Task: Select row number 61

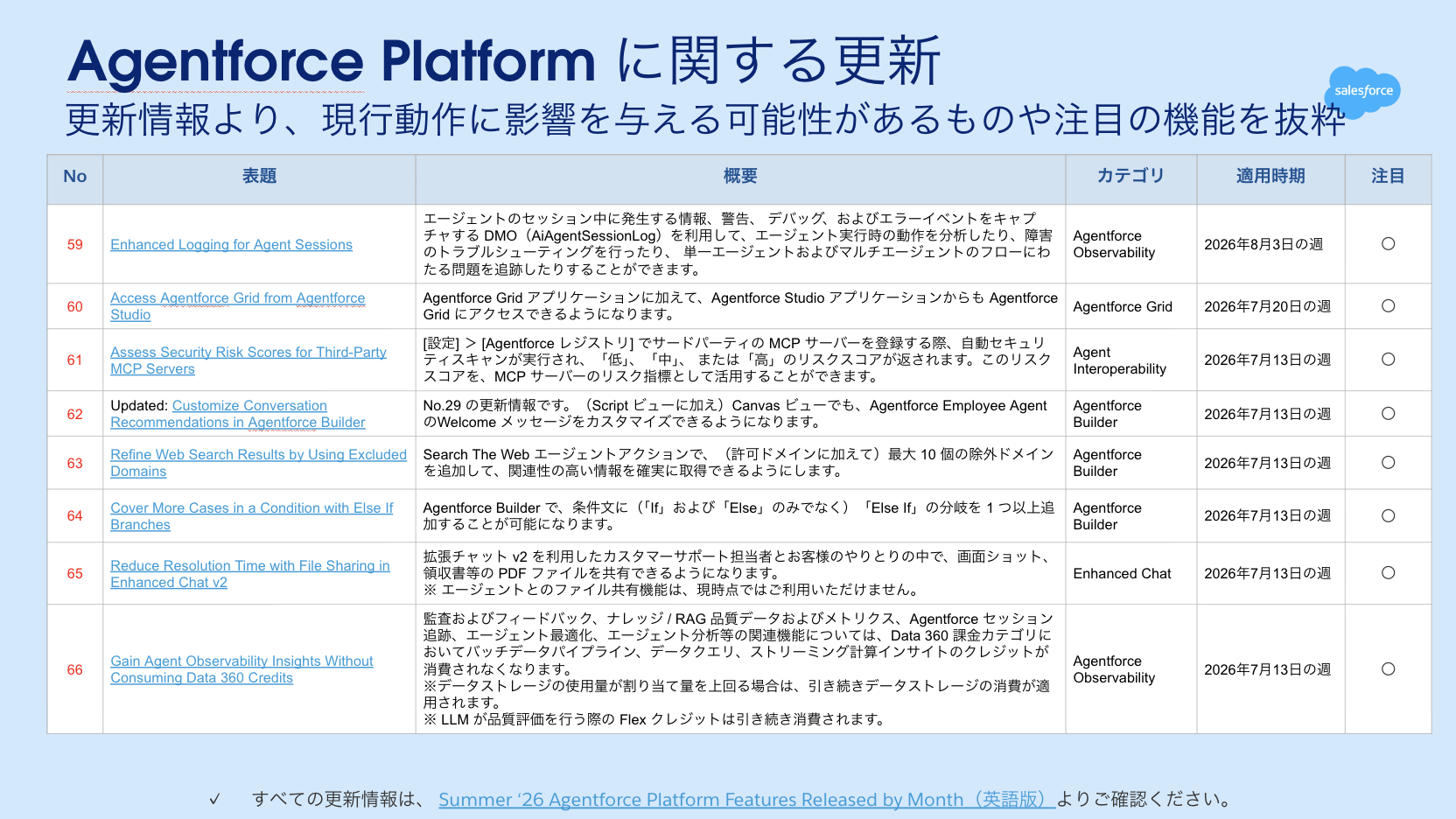Action: (x=75, y=360)
